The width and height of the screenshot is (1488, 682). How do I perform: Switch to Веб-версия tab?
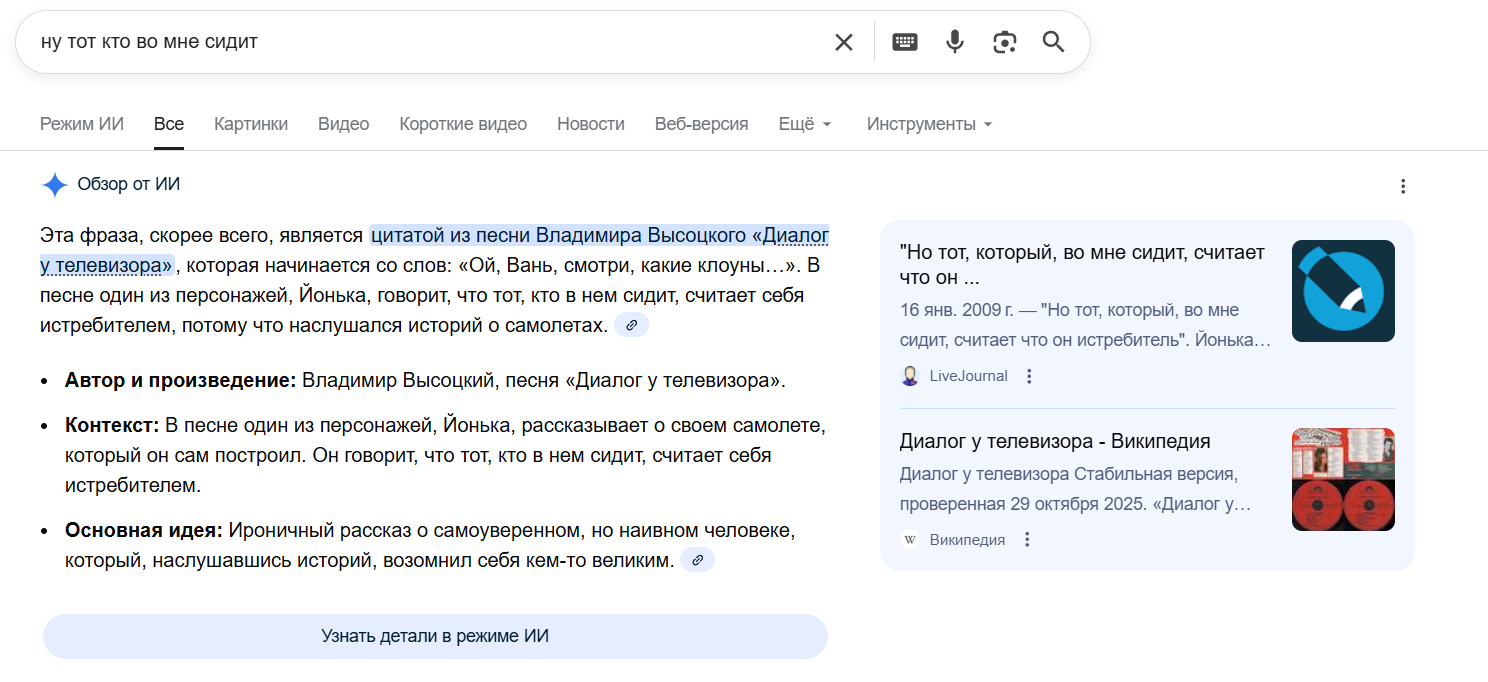tap(702, 124)
